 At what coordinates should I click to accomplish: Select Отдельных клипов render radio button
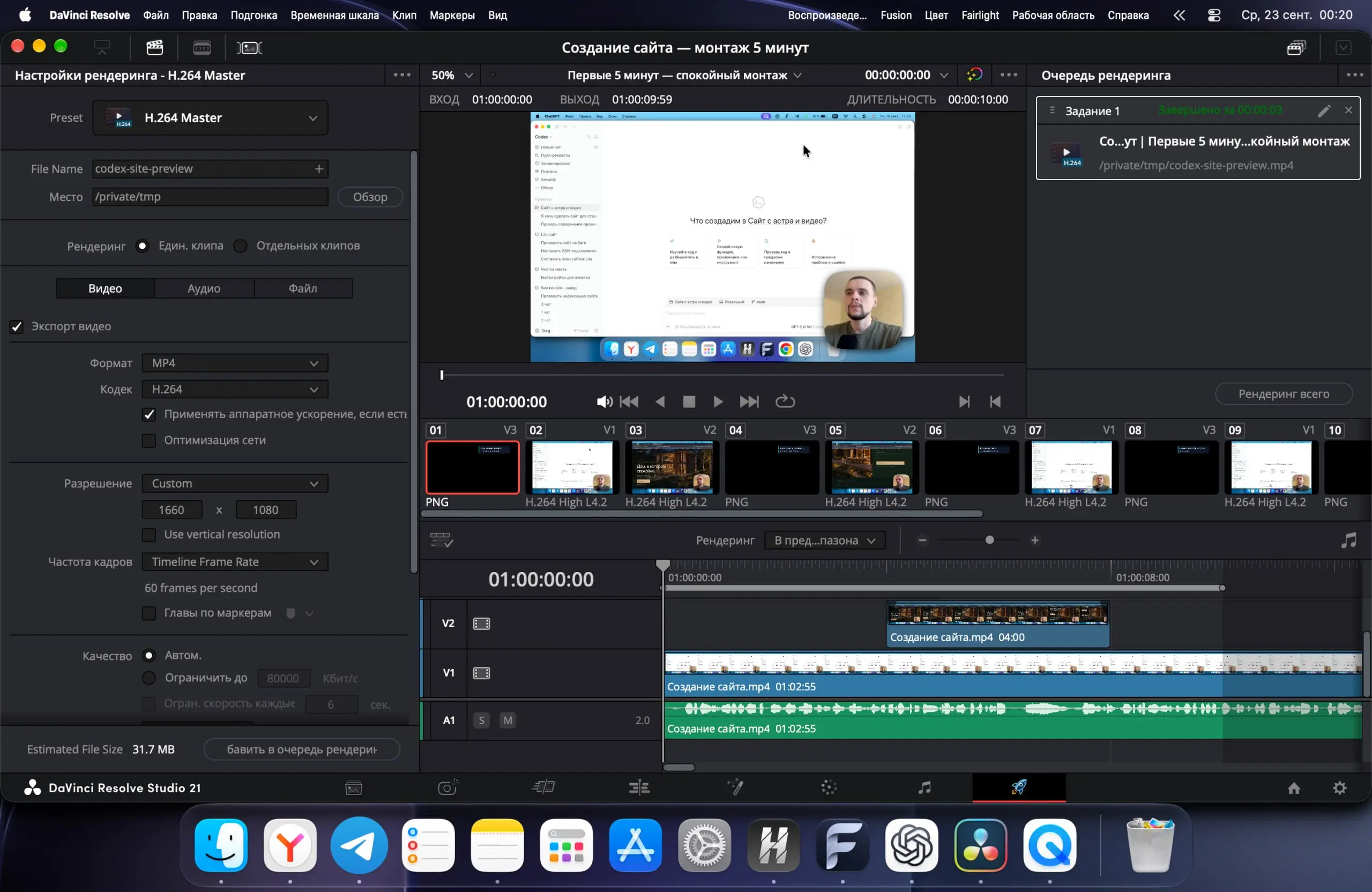pyautogui.click(x=241, y=246)
